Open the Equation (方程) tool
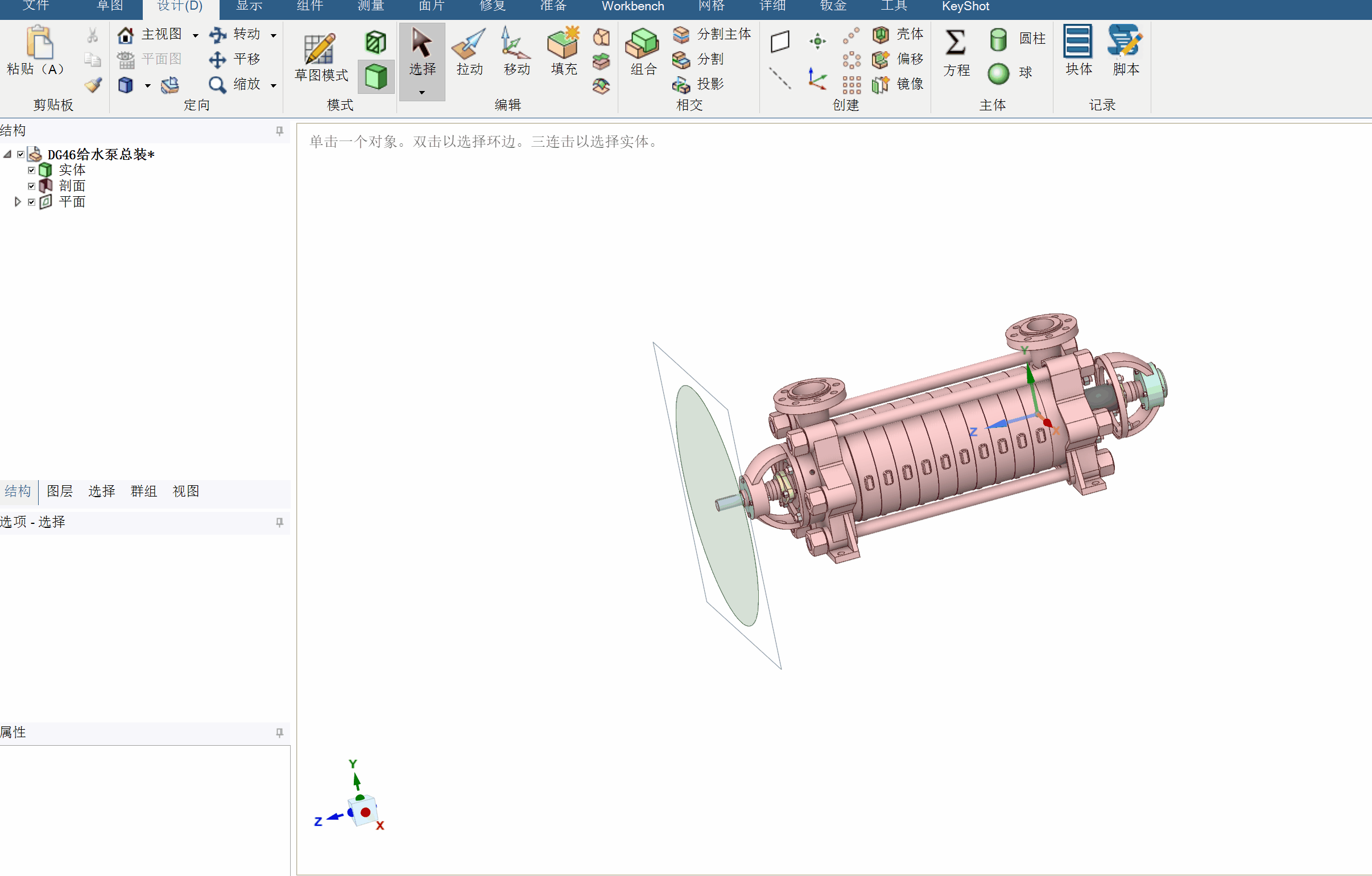 956,52
